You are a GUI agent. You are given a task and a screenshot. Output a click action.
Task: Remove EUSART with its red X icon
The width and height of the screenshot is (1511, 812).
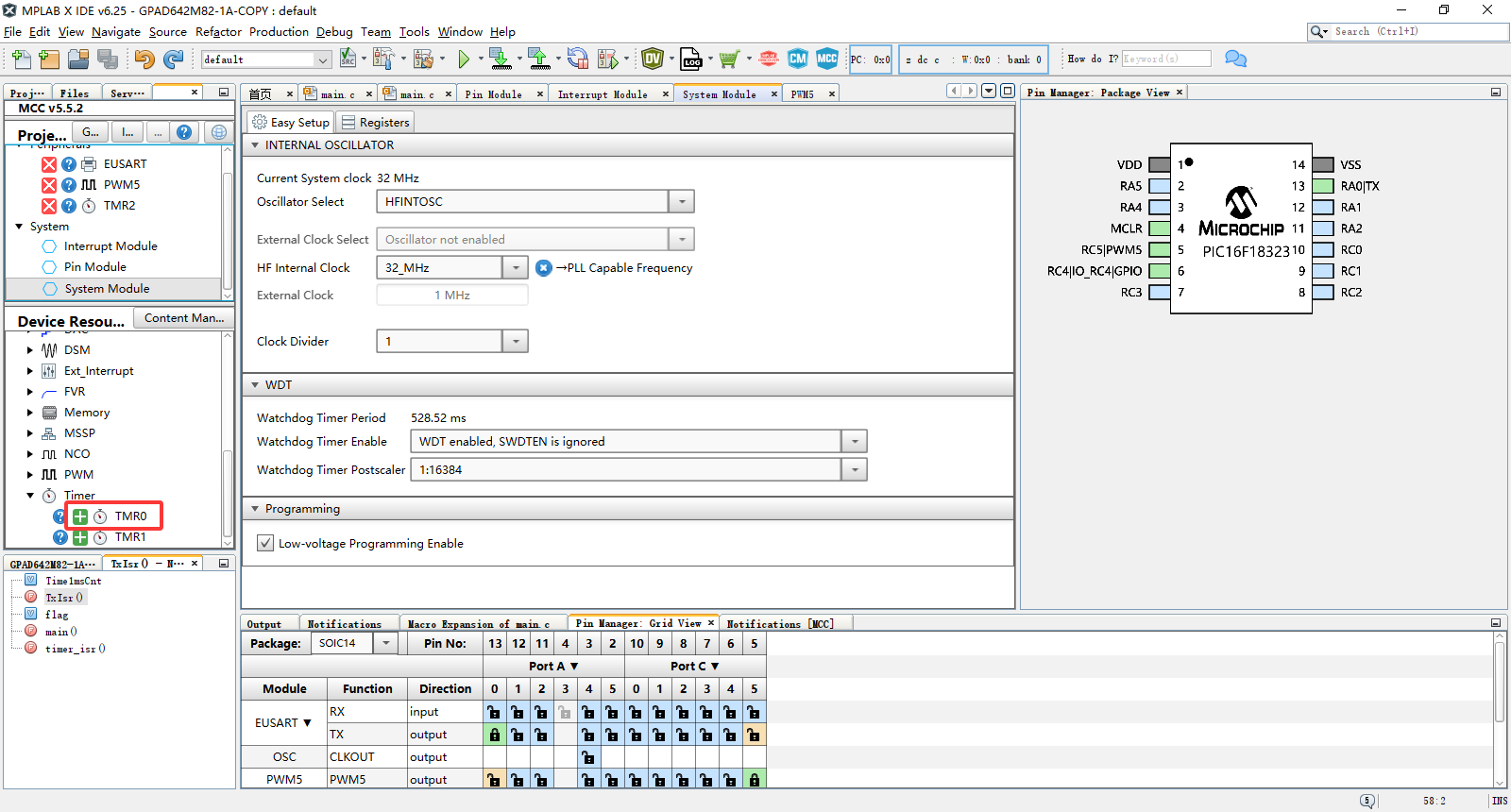[49, 164]
